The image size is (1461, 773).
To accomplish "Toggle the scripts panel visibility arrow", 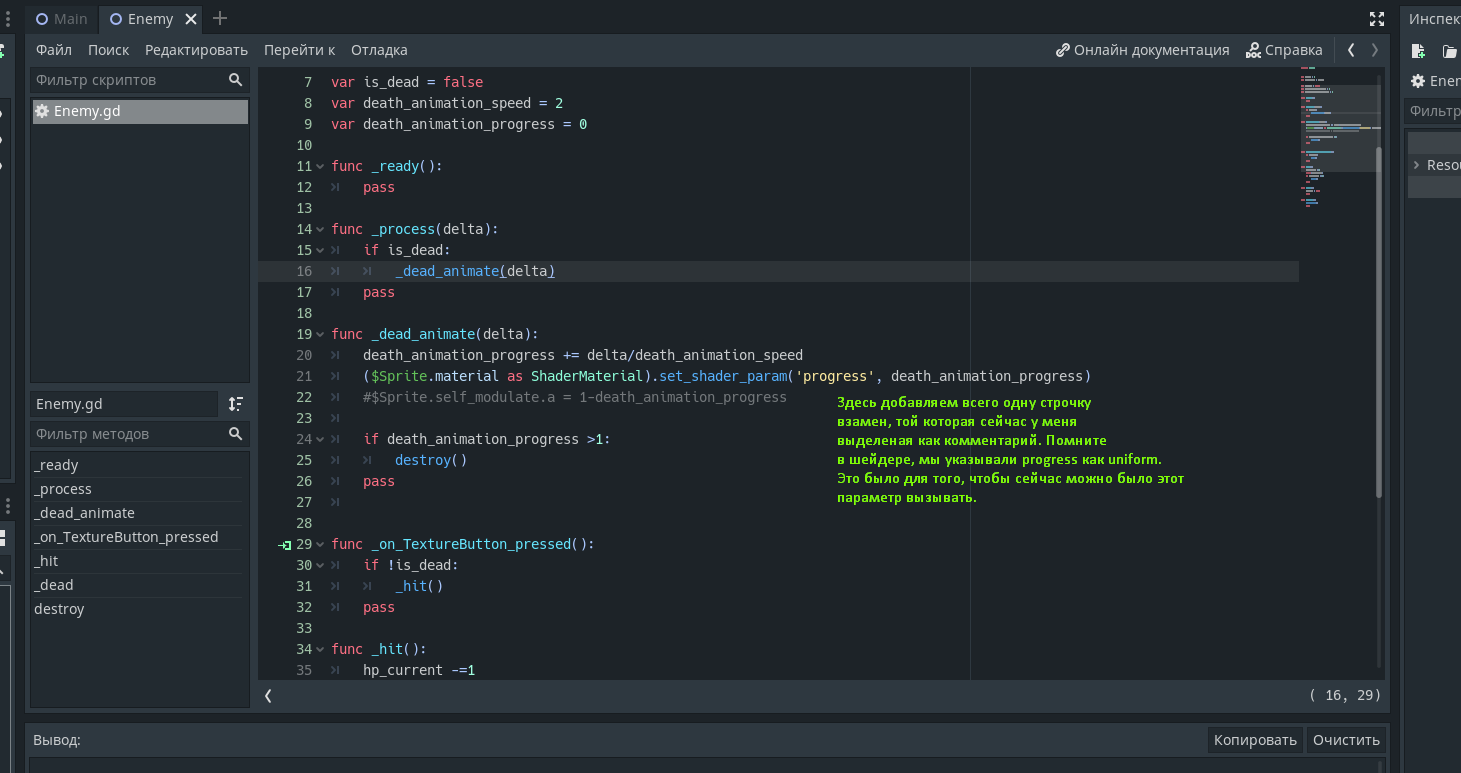I will [x=268, y=695].
